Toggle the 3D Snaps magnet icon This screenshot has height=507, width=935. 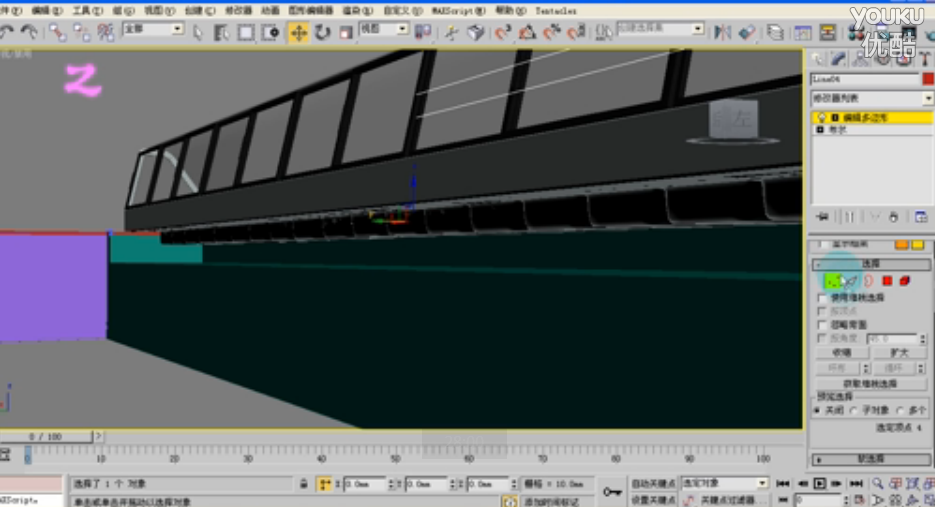point(502,32)
